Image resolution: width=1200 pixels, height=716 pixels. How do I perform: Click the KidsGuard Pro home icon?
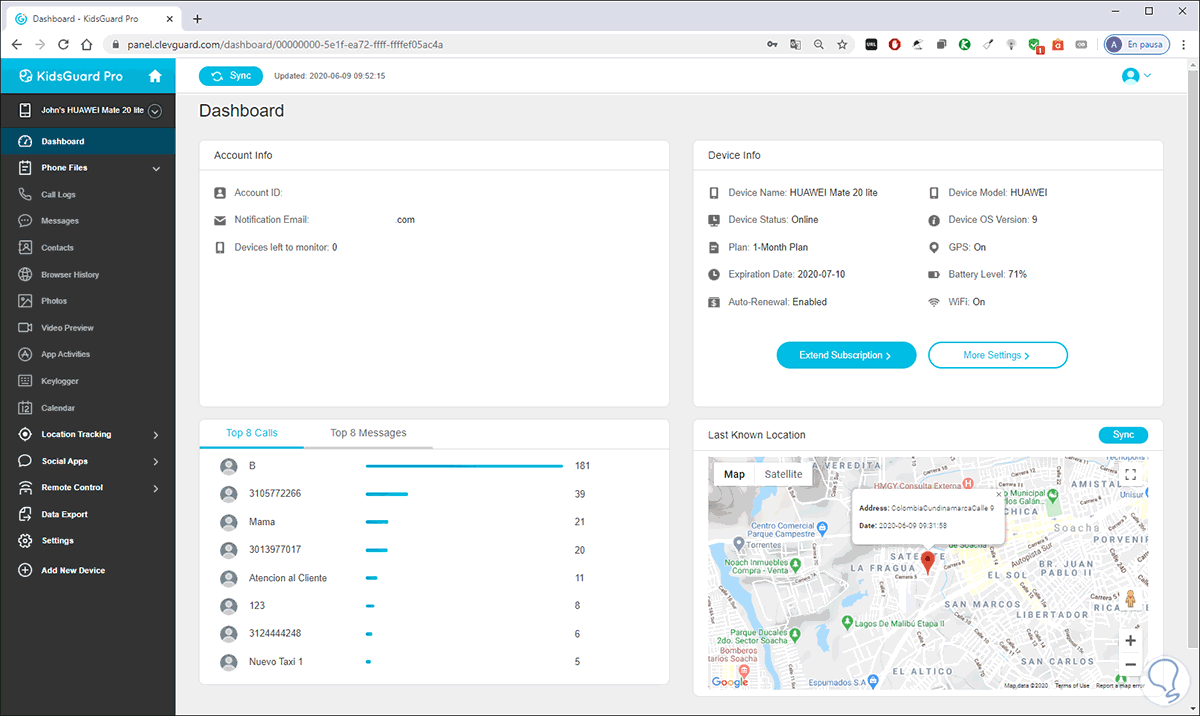[x=154, y=76]
